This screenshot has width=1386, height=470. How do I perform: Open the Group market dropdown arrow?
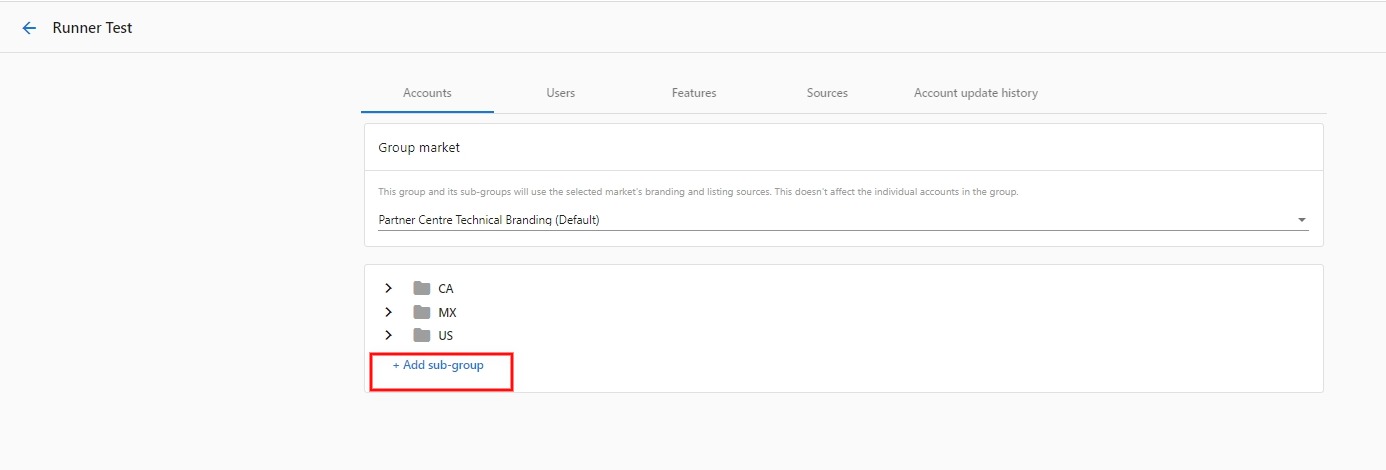(x=1301, y=220)
